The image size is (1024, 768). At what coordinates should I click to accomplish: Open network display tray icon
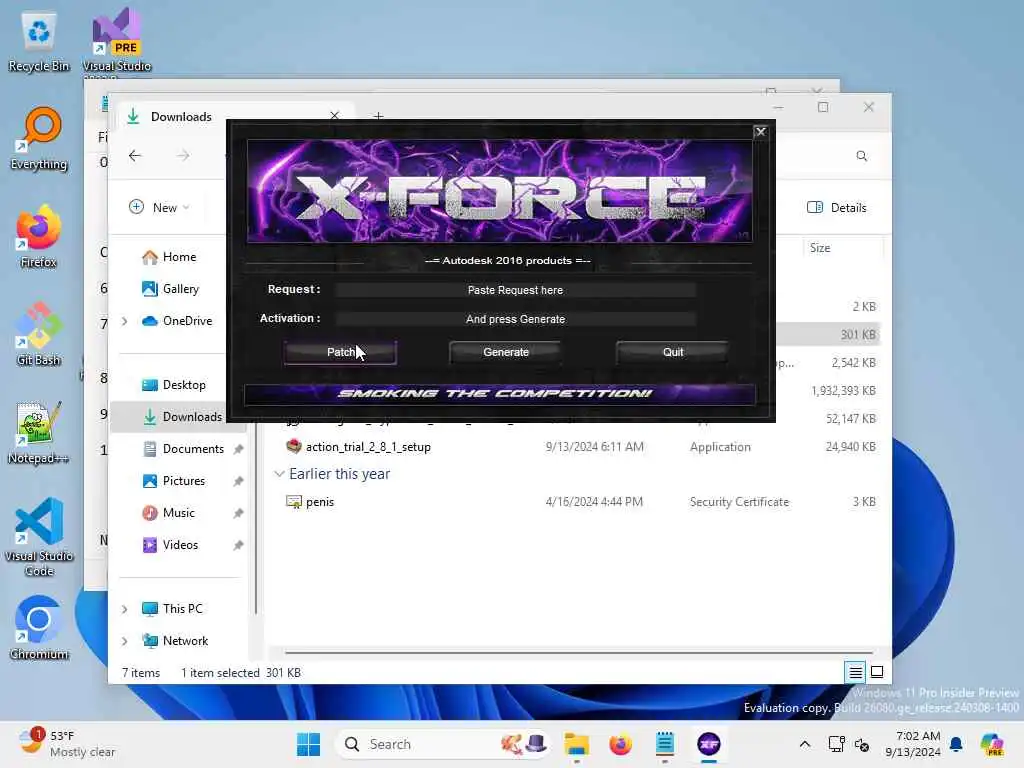pyautogui.click(x=836, y=744)
